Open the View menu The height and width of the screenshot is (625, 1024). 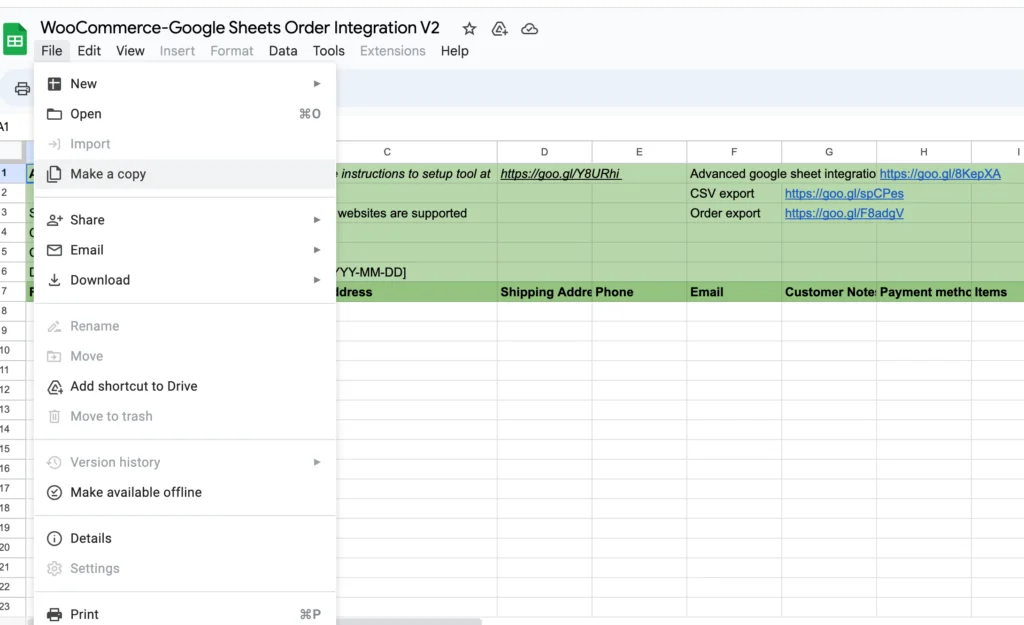click(x=130, y=51)
